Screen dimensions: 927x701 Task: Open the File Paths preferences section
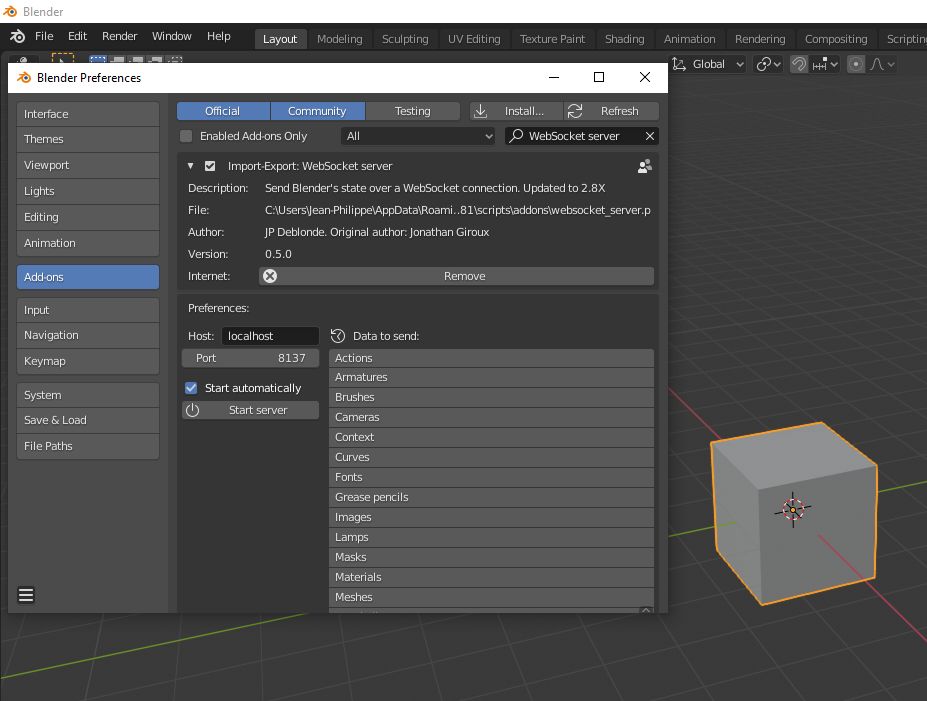click(88, 446)
